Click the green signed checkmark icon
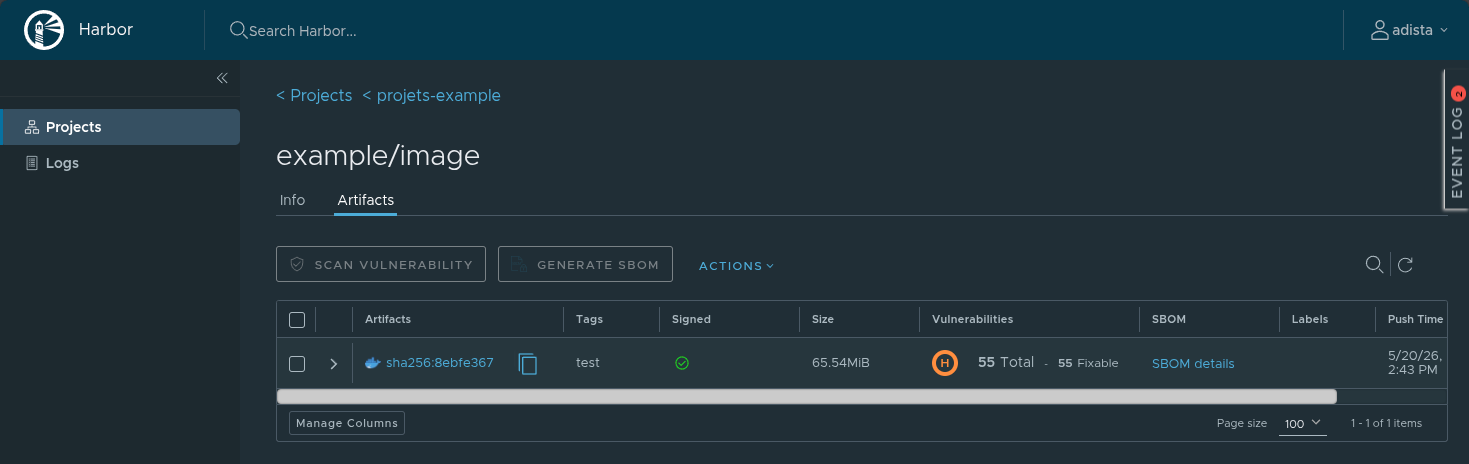Viewport: 1469px width, 464px height. (x=682, y=363)
